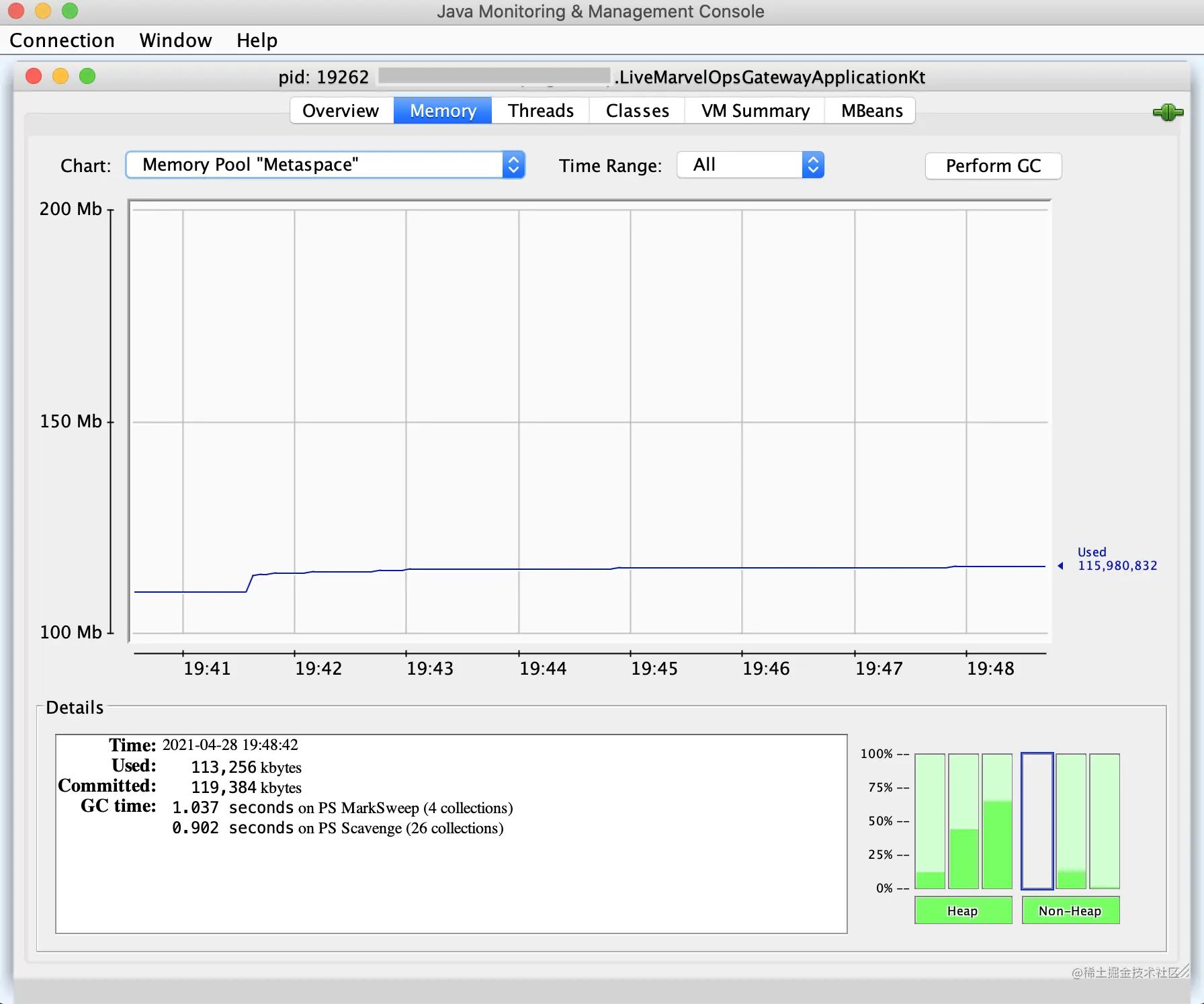Click the Used 115,980,832 chart value label
The width and height of the screenshot is (1204, 1004).
[x=1117, y=559]
